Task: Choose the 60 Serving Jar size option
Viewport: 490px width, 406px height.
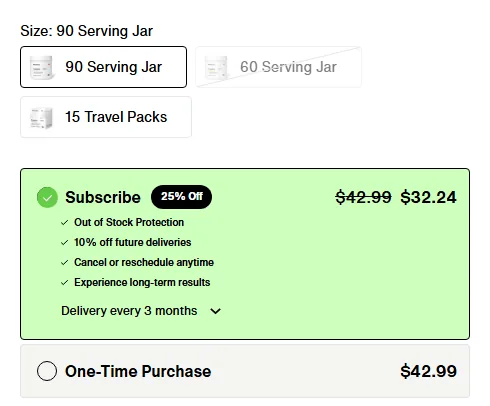Action: (278, 67)
